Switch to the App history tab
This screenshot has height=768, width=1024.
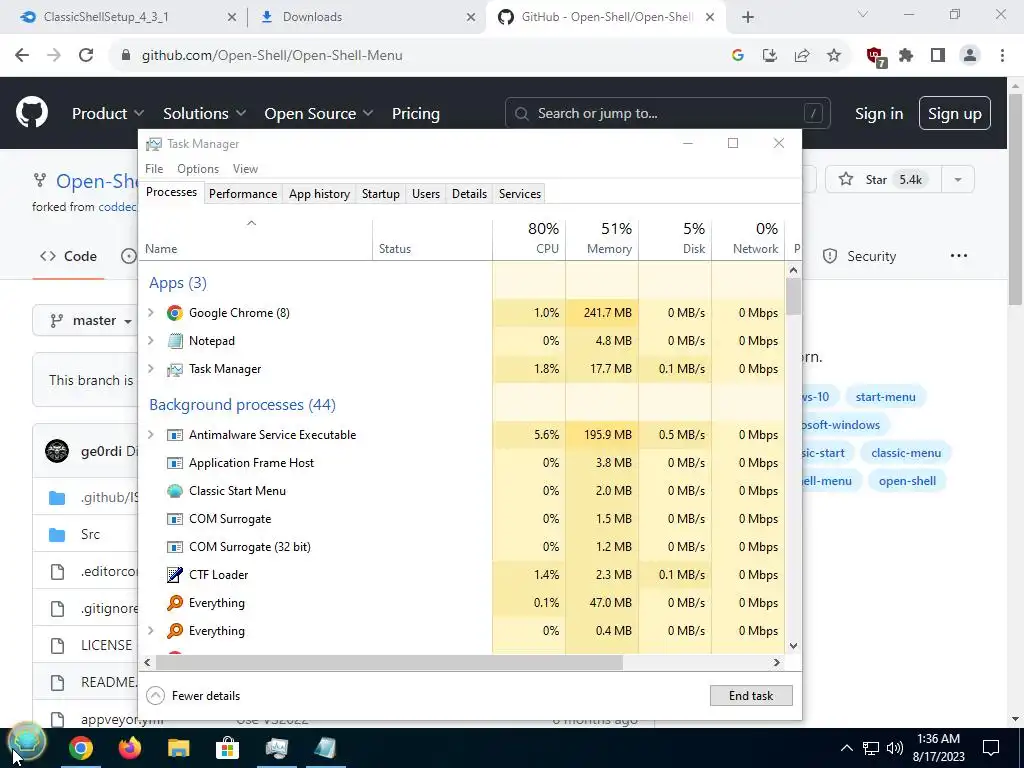point(319,194)
